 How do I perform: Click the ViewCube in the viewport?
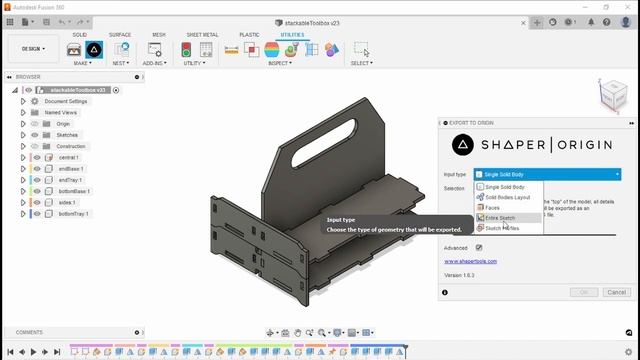pos(613,96)
